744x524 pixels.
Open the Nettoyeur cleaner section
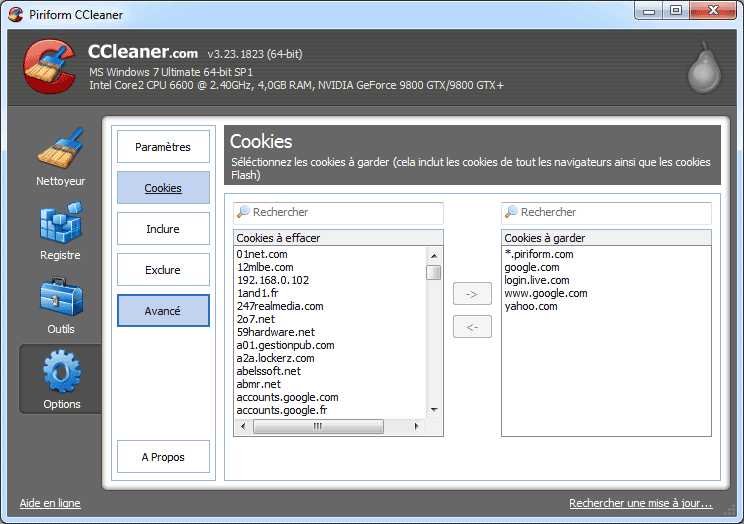(61, 157)
